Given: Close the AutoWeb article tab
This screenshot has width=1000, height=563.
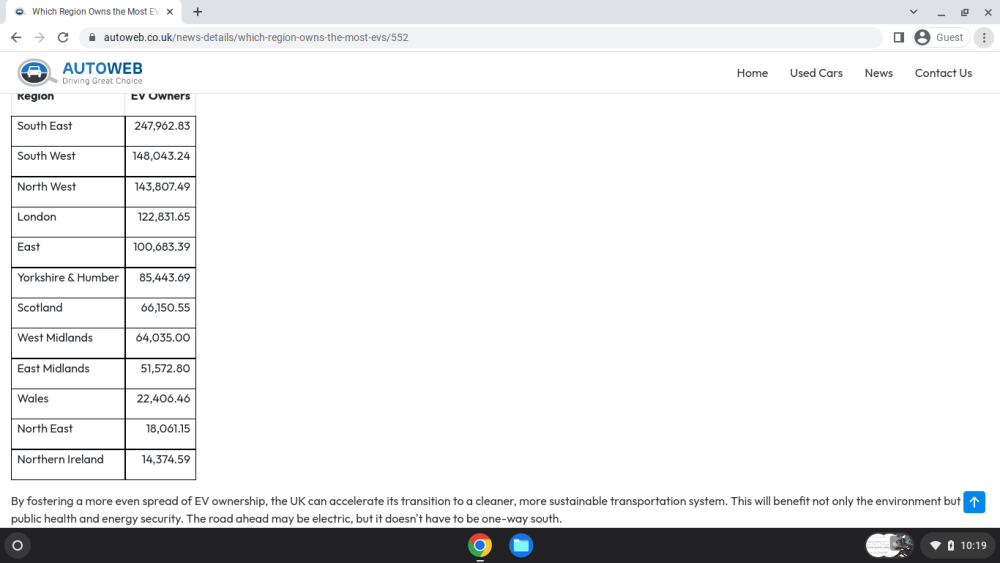Looking at the screenshot, I should click(x=170, y=11).
